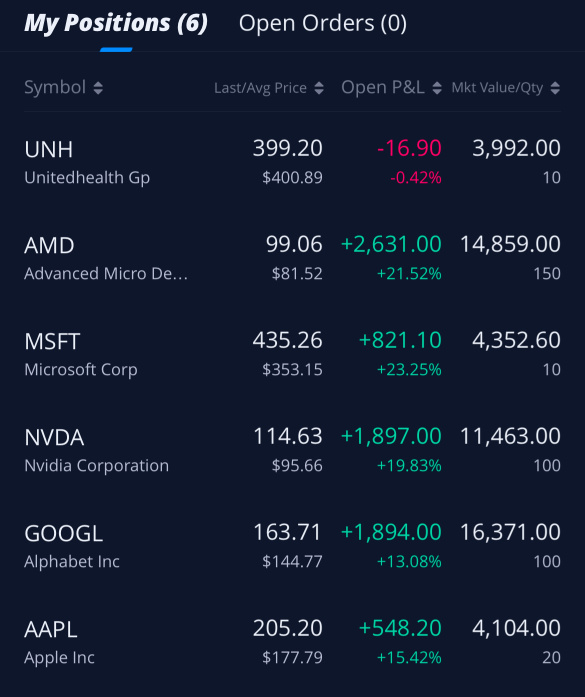The width and height of the screenshot is (585, 697).
Task: Click AAPL quantity 20
Action: click(x=552, y=658)
